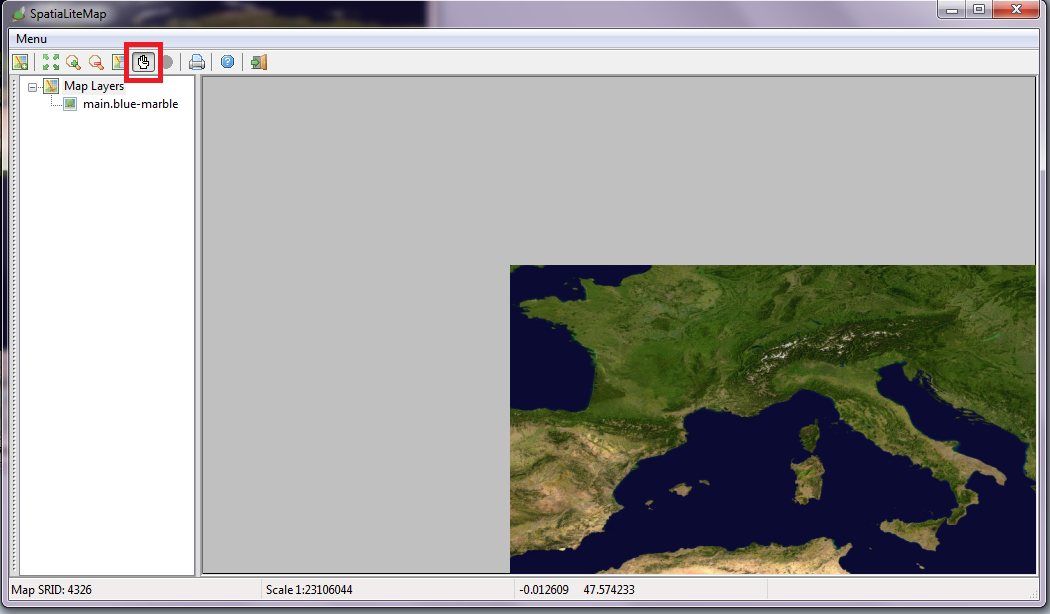Minimize the SpatiaLiteMap window

pos(952,9)
